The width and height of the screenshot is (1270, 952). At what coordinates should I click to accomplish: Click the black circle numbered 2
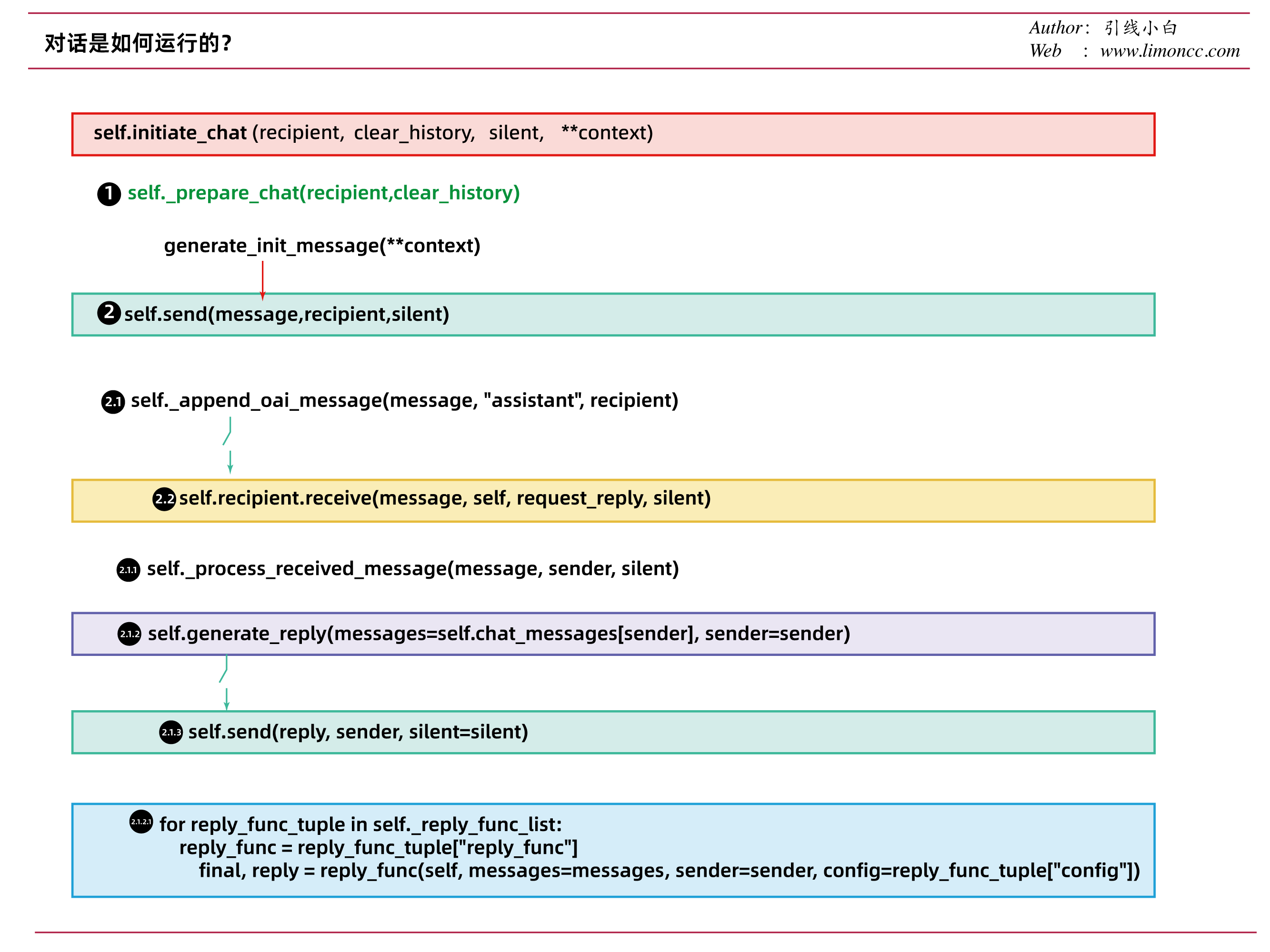point(109,313)
